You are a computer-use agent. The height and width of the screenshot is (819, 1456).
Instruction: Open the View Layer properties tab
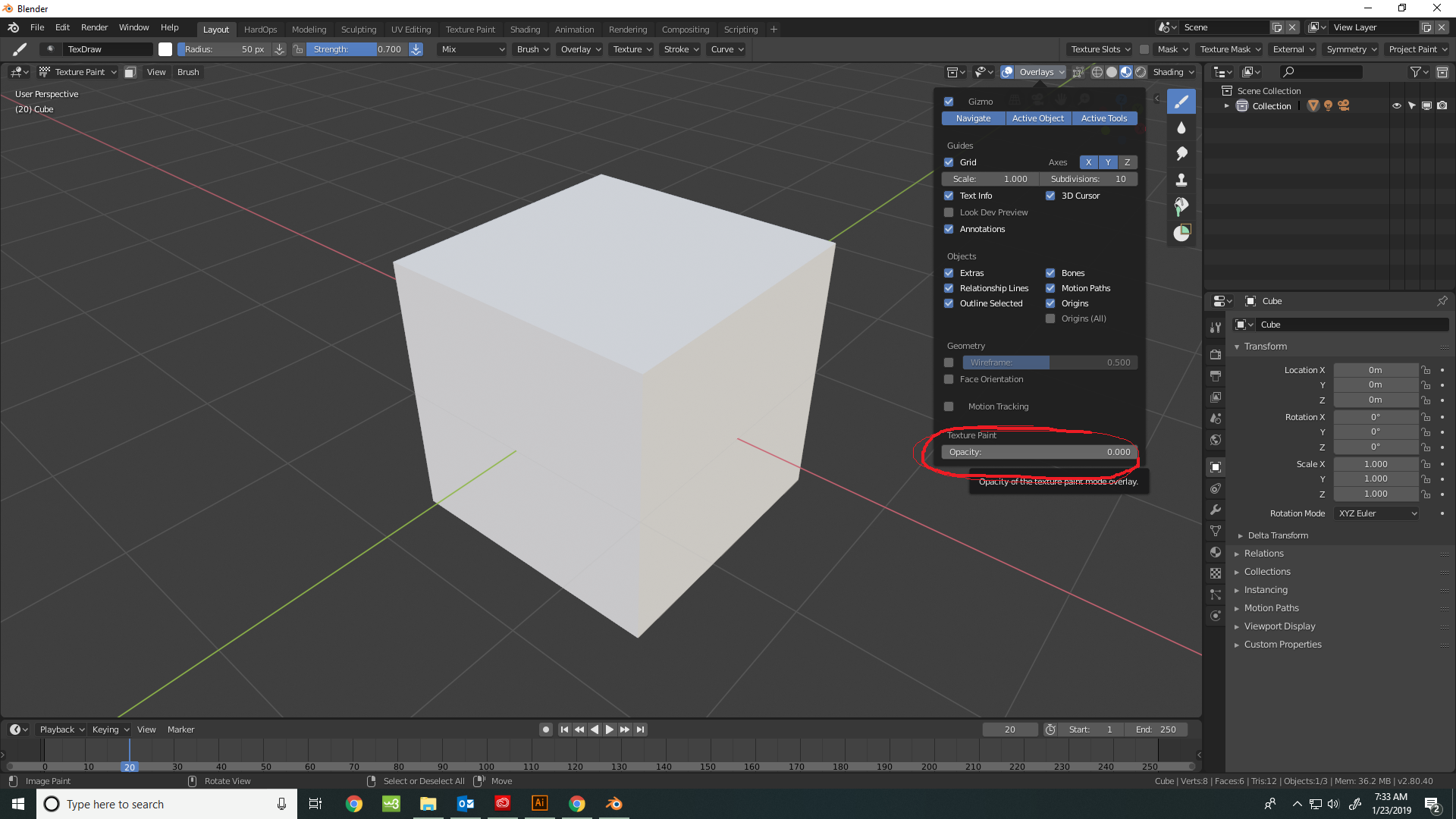pyautogui.click(x=1216, y=397)
